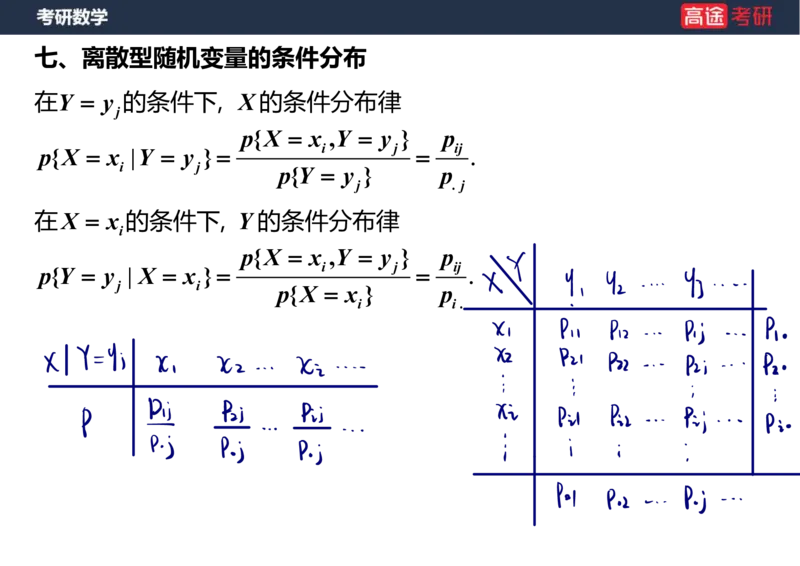800x566 pixels.
Task: Click the x2 row label in right table
Action: click(x=505, y=358)
